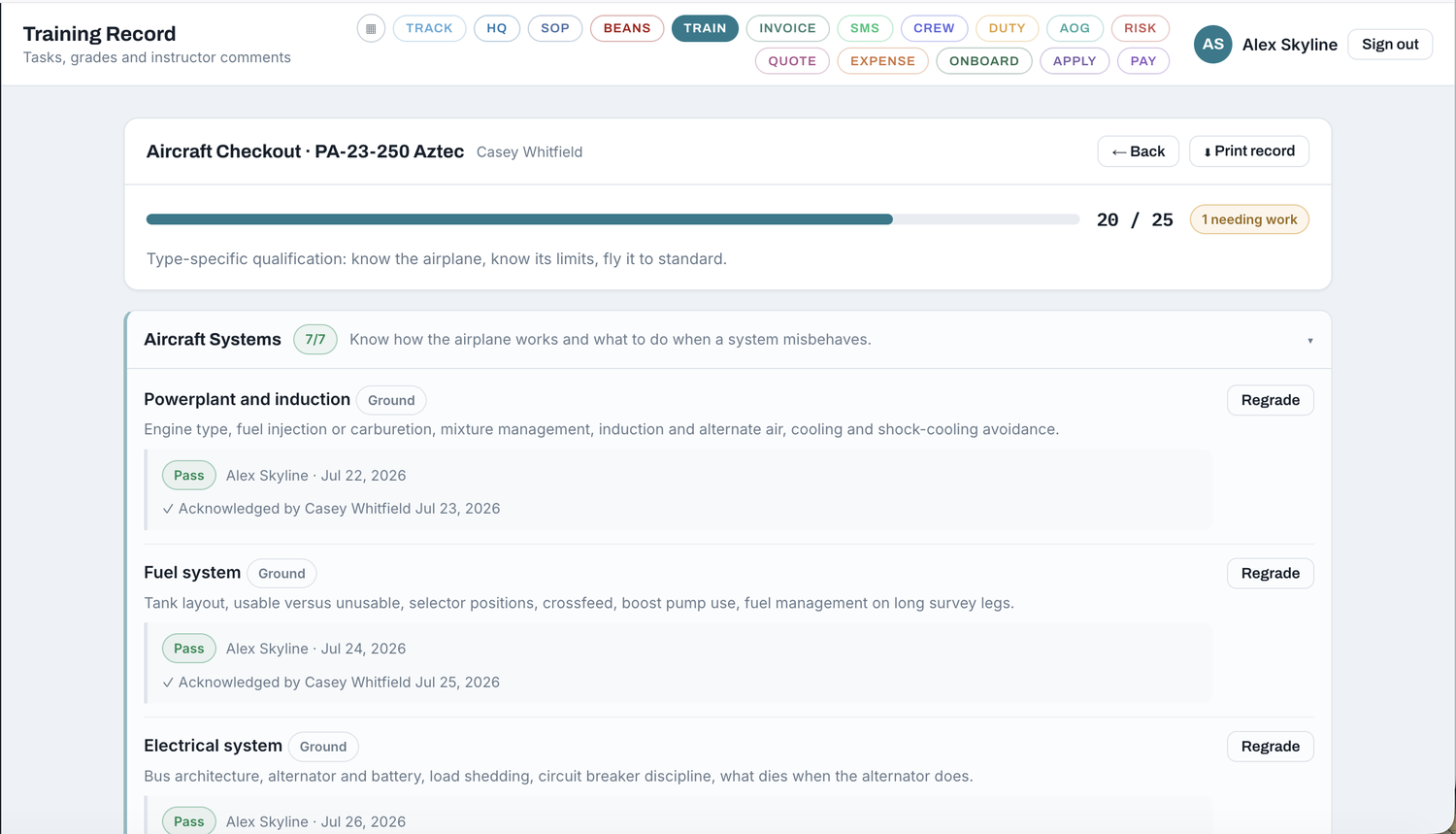Click the Pass badge dated Jul 26, 2026

[x=189, y=821]
